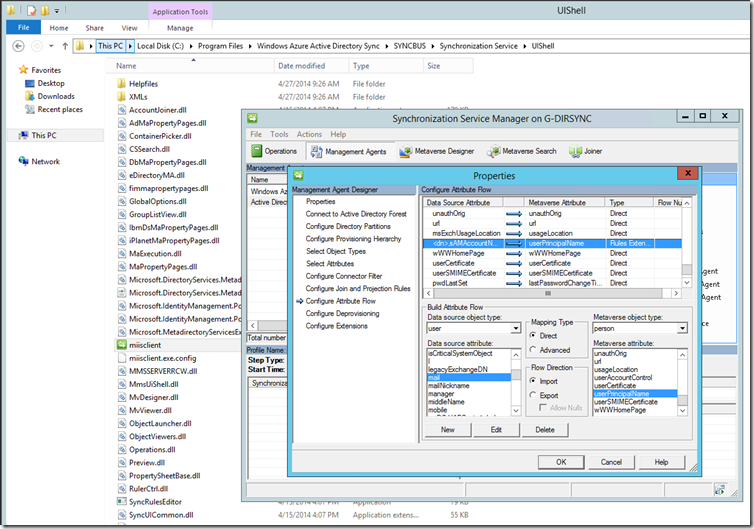Expand the chevron after This PC in address bar
The image size is (754, 529).
point(130,46)
